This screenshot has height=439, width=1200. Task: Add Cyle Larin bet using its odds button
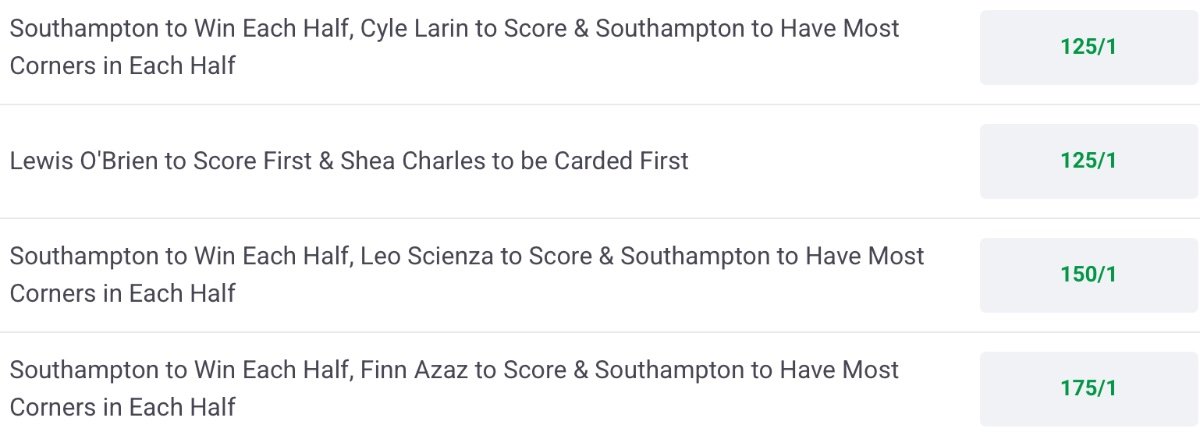pyautogui.click(x=1088, y=47)
